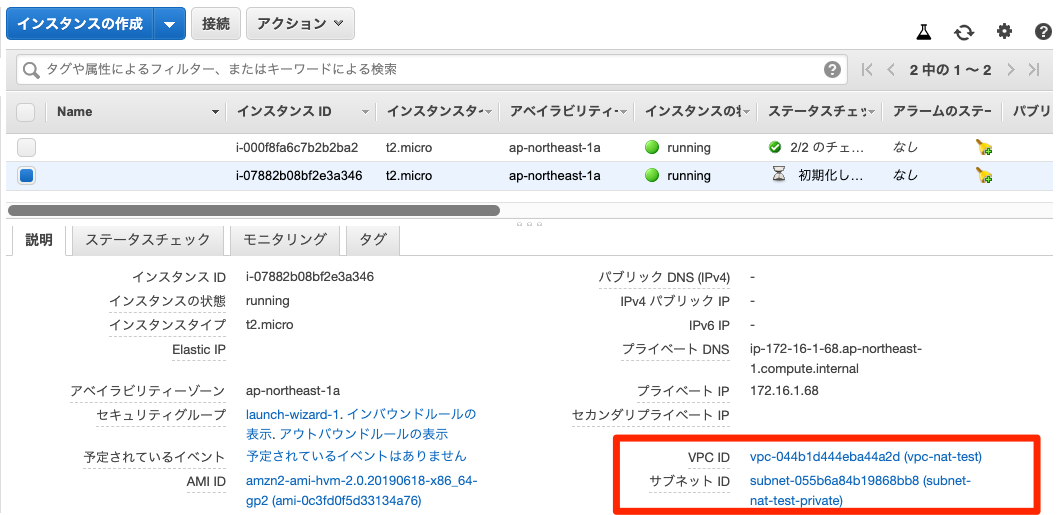Click '2/2 のチェ…' status cell

point(827,147)
